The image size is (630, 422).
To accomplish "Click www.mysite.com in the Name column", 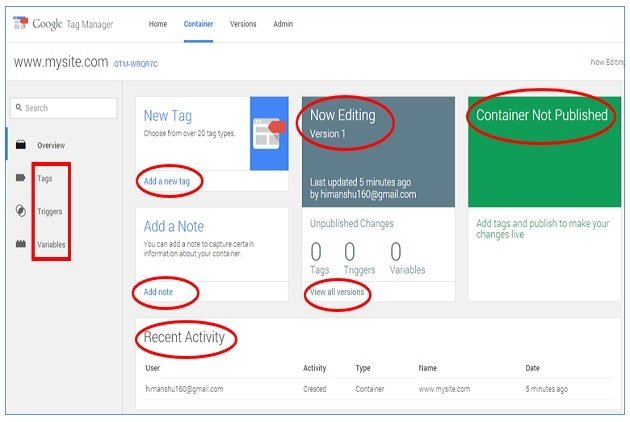I will tap(444, 389).
